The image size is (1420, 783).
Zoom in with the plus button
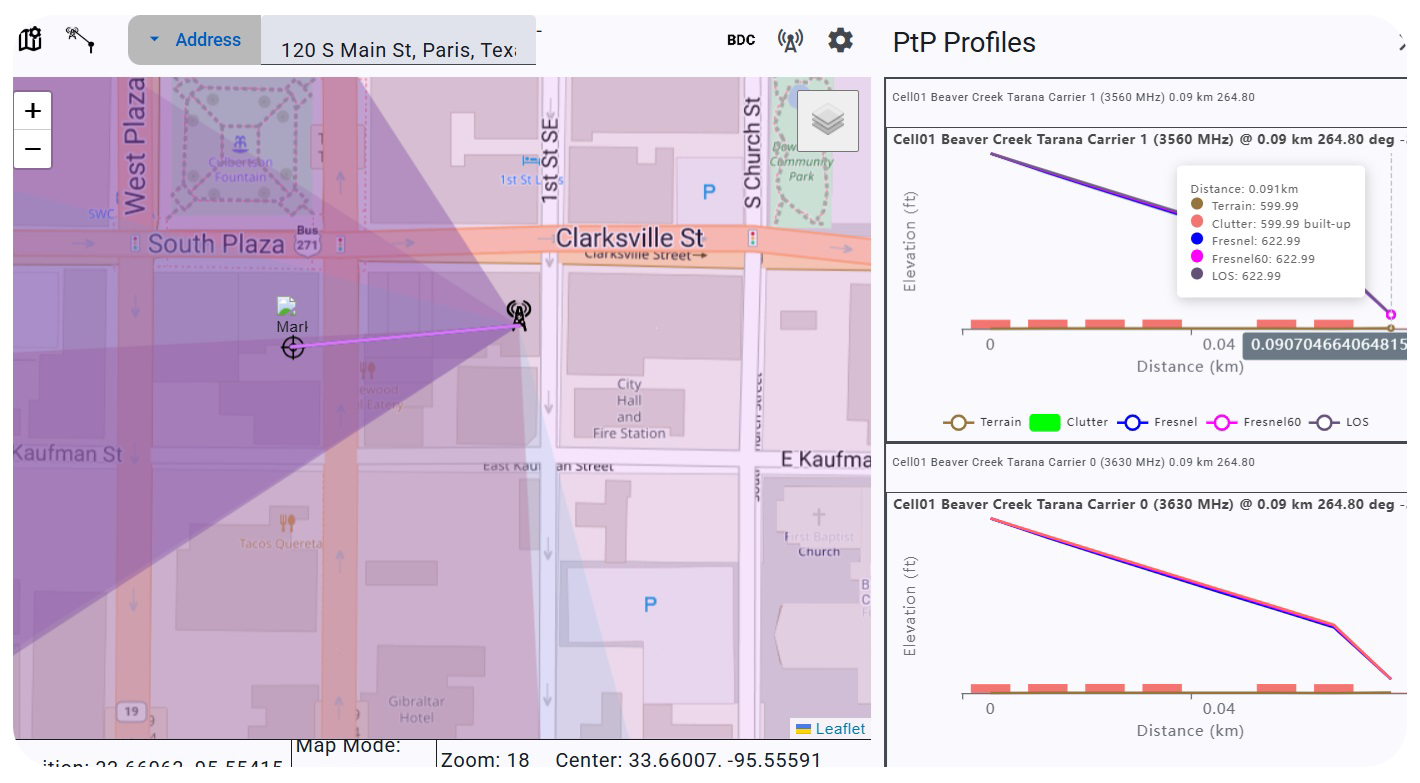[x=33, y=110]
